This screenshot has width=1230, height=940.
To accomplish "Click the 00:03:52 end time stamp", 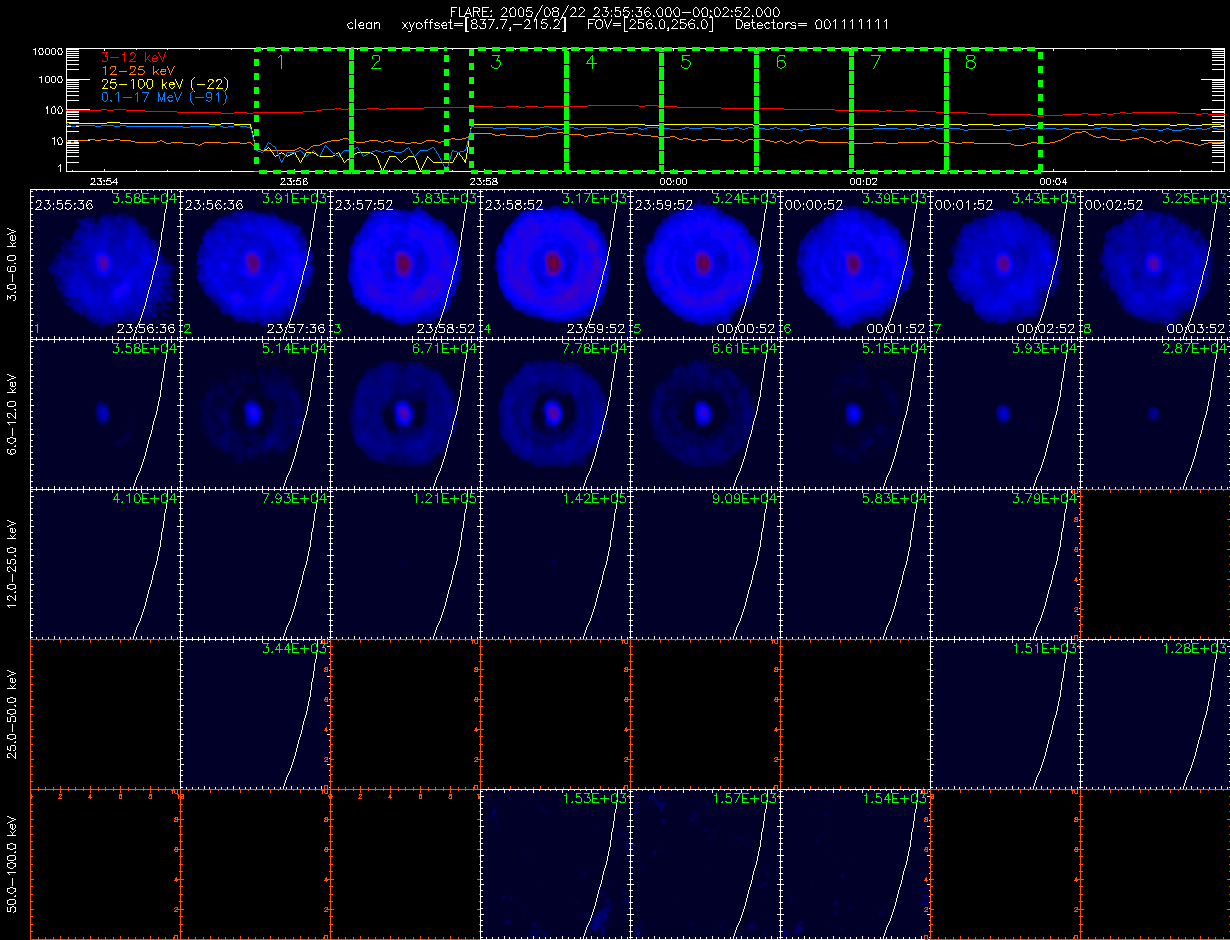I will (x=1197, y=328).
